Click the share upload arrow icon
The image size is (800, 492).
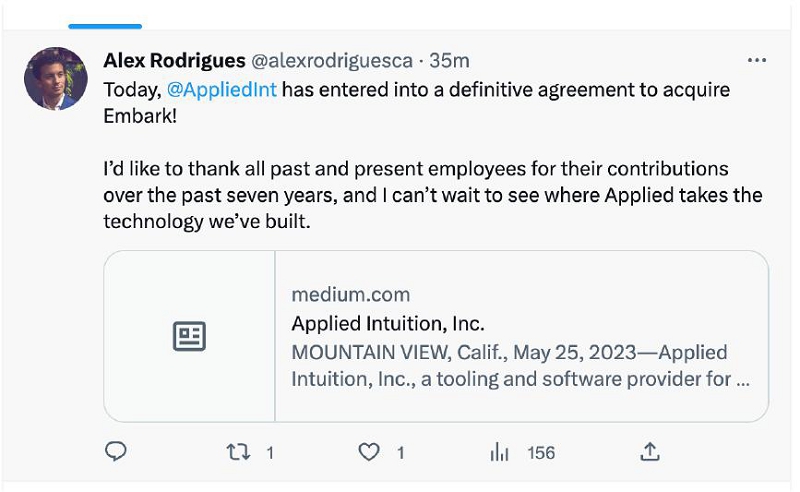point(650,452)
